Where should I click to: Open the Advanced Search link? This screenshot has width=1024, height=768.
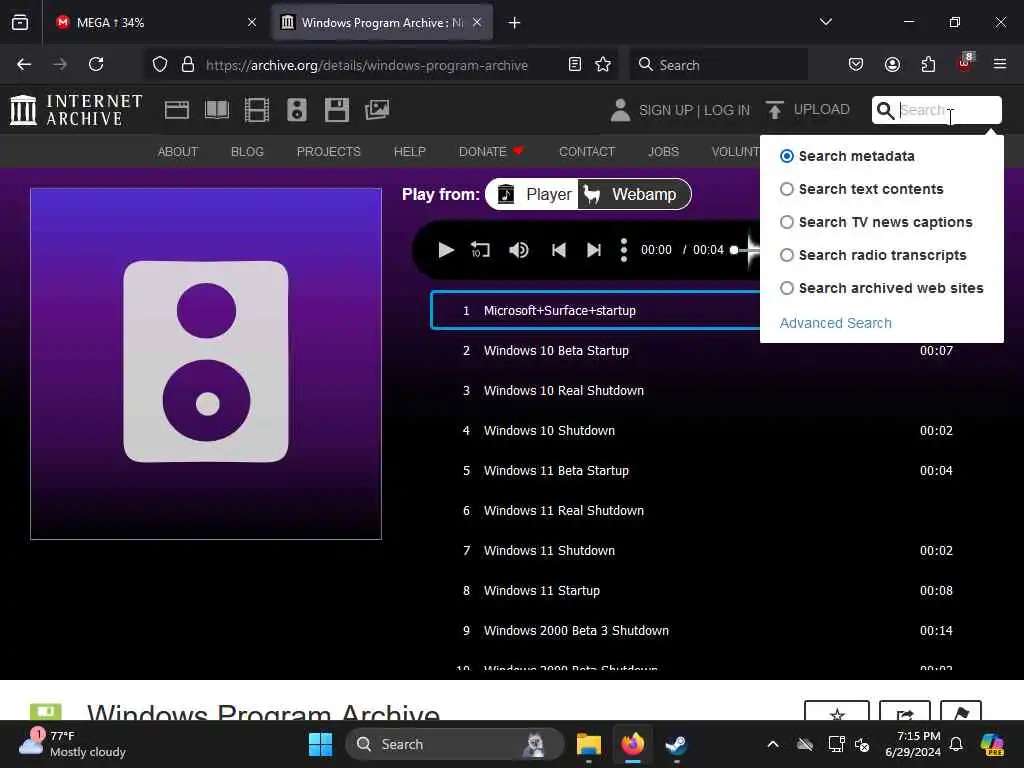pos(835,323)
